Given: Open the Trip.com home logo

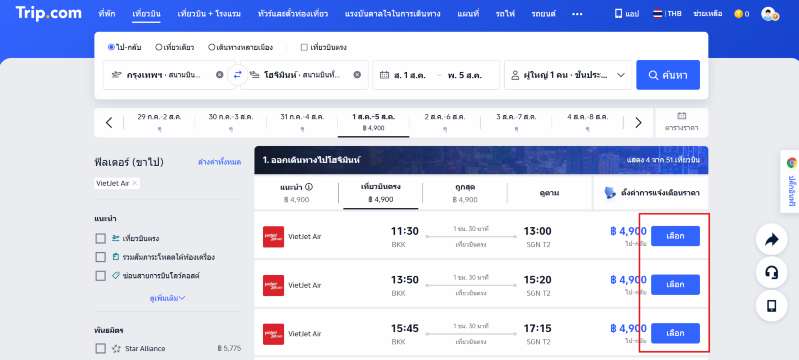Looking at the screenshot, I should 48,13.
